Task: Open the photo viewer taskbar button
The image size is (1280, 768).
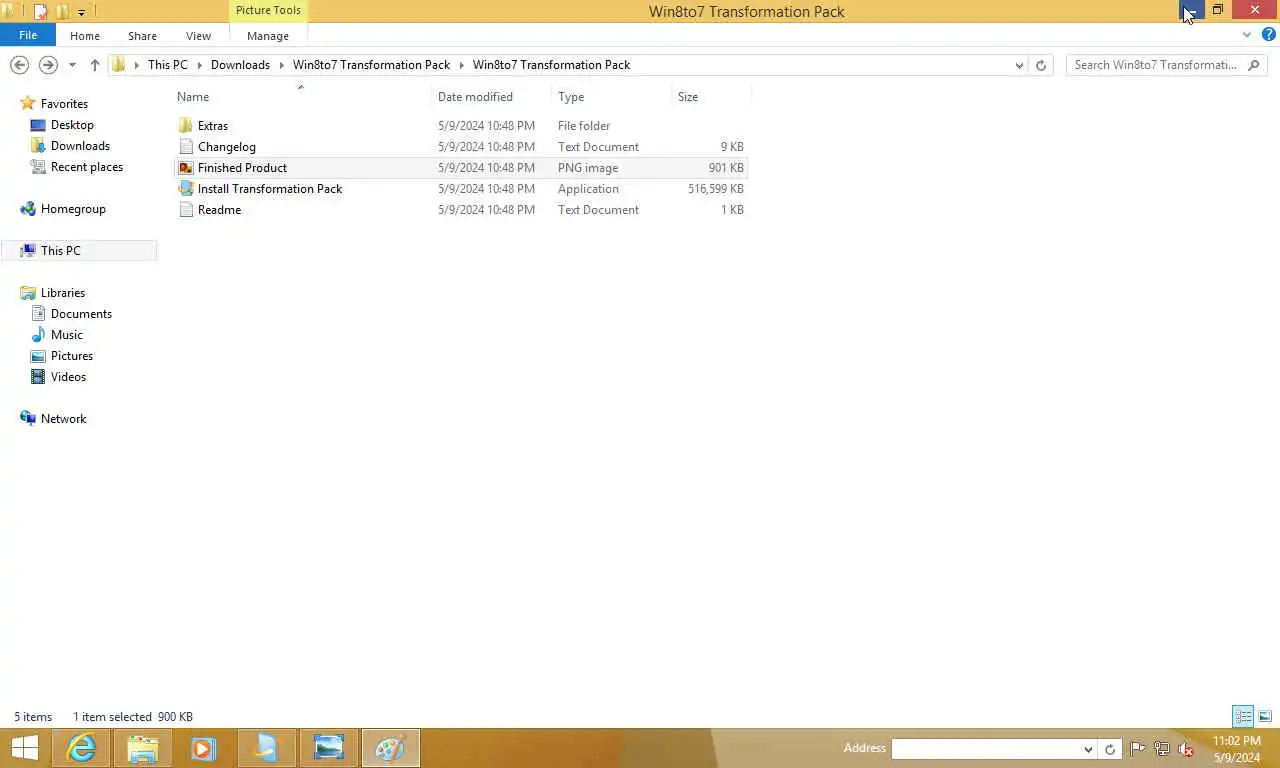Action: pyautogui.click(x=328, y=748)
